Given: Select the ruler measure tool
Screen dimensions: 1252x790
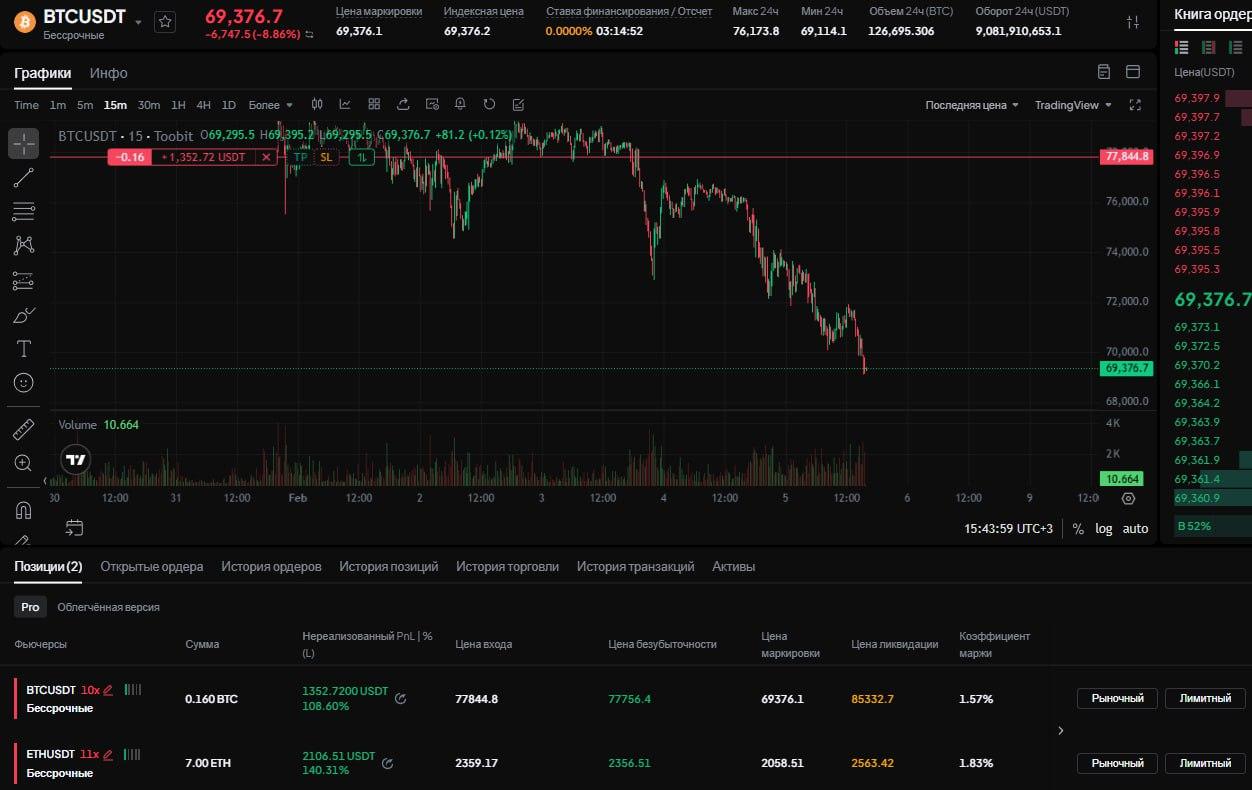Looking at the screenshot, I should pyautogui.click(x=24, y=430).
